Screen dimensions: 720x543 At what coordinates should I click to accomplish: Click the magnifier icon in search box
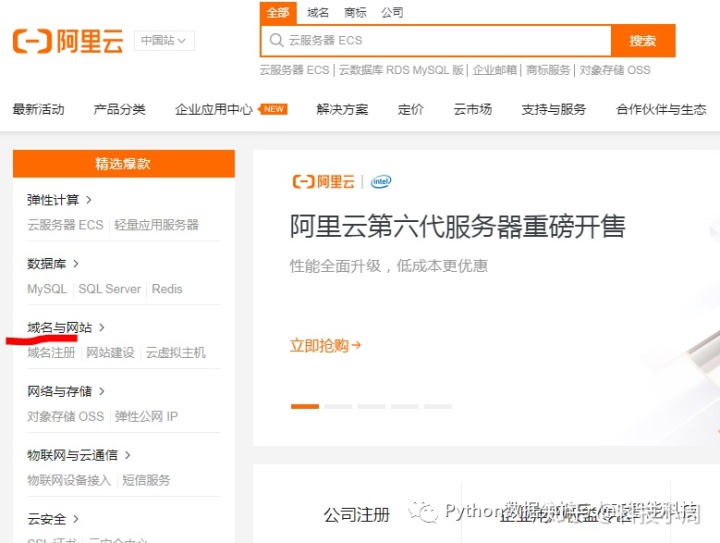tap(276, 40)
